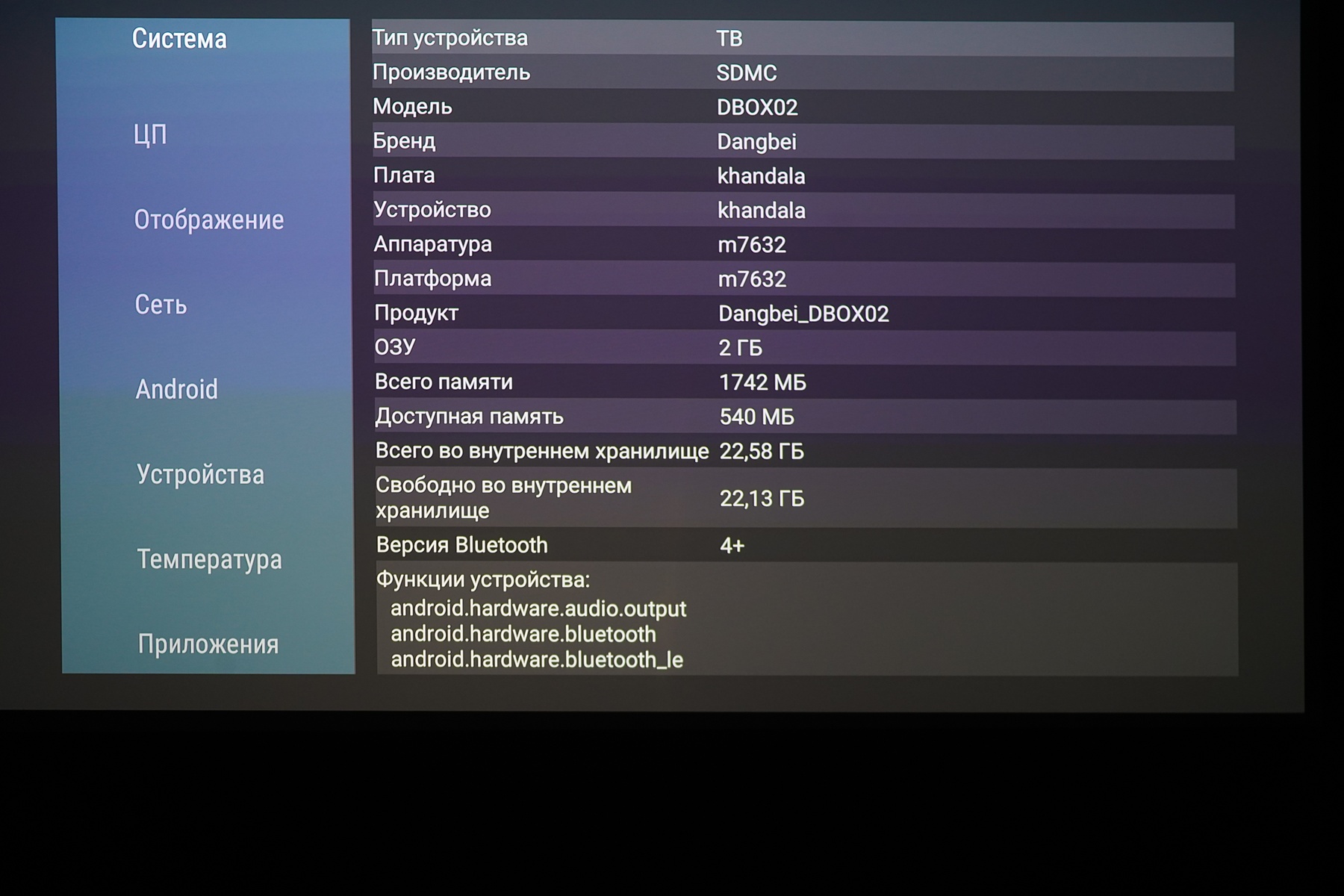
Task: Click the Плата label
Action: (404, 175)
